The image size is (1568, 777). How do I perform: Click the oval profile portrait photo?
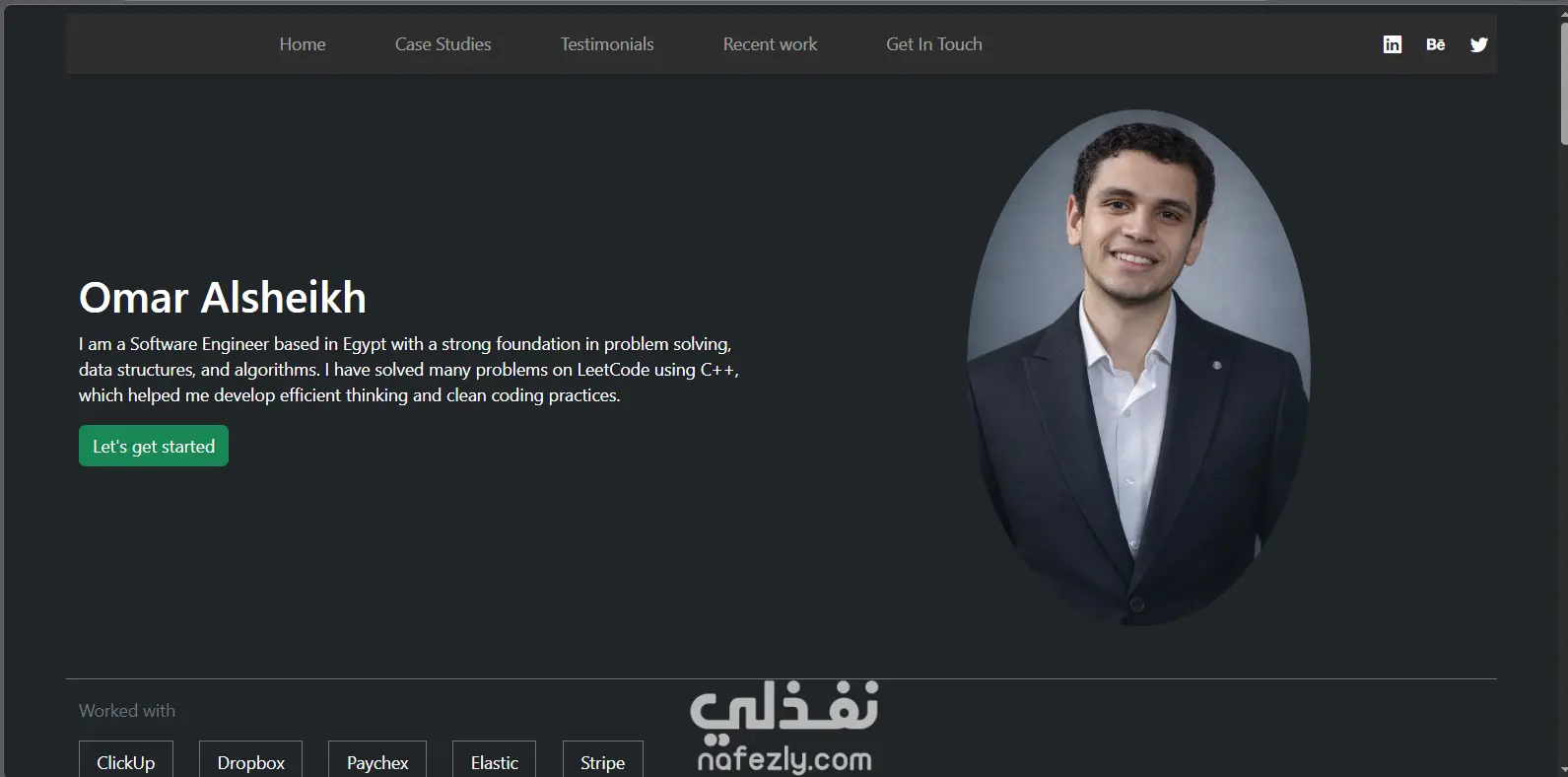[1138, 367]
